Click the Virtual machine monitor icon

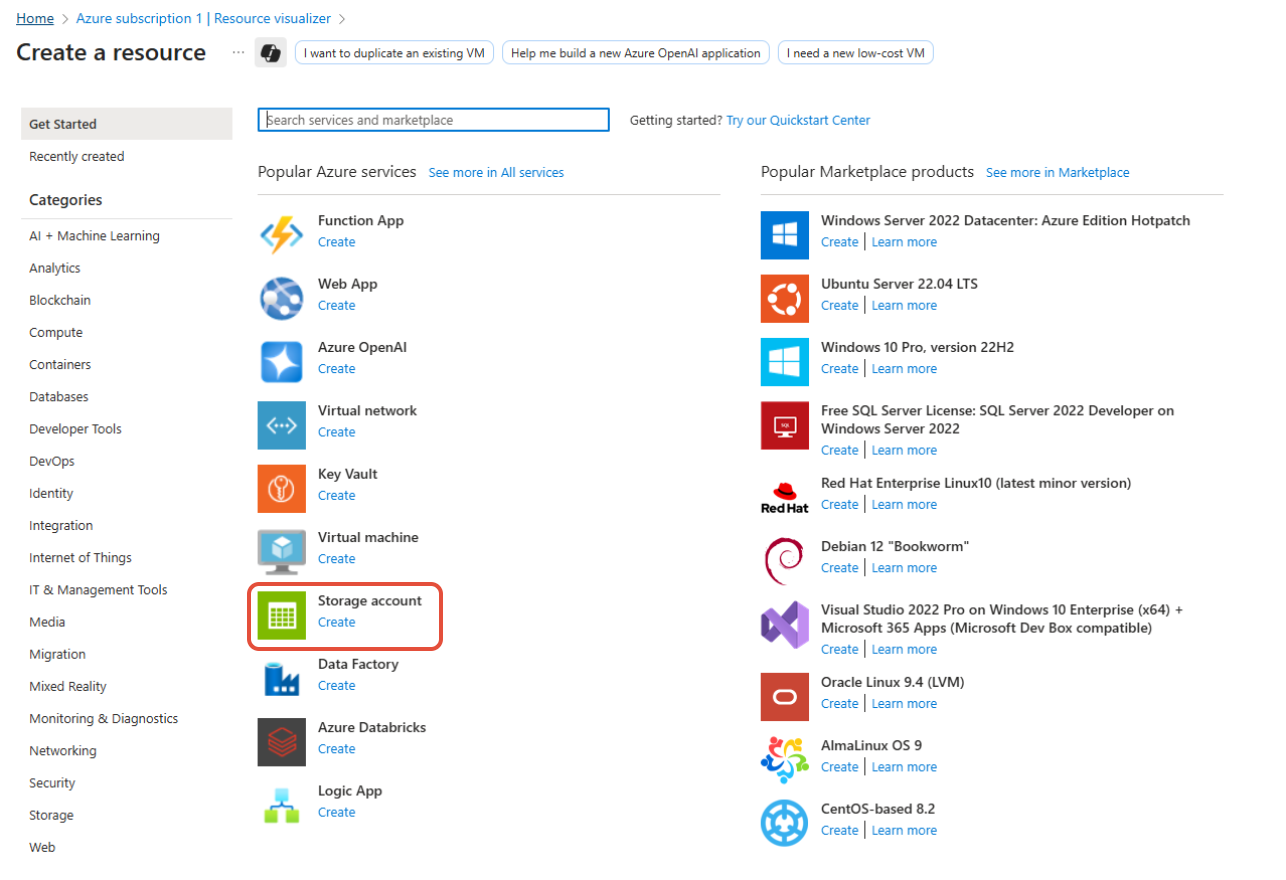(282, 552)
